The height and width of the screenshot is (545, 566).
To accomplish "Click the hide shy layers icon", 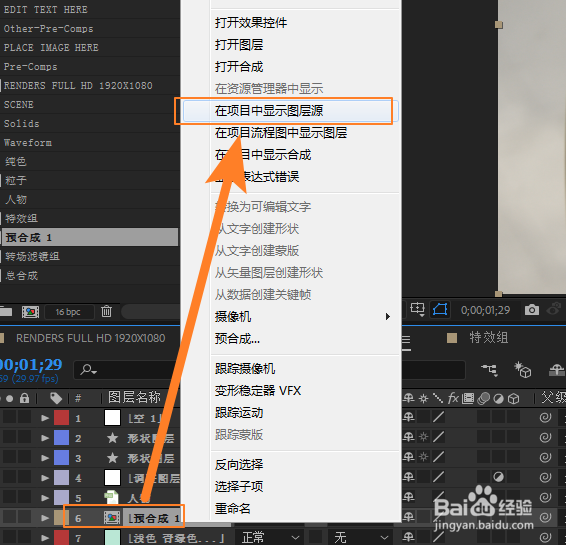I will (557, 370).
